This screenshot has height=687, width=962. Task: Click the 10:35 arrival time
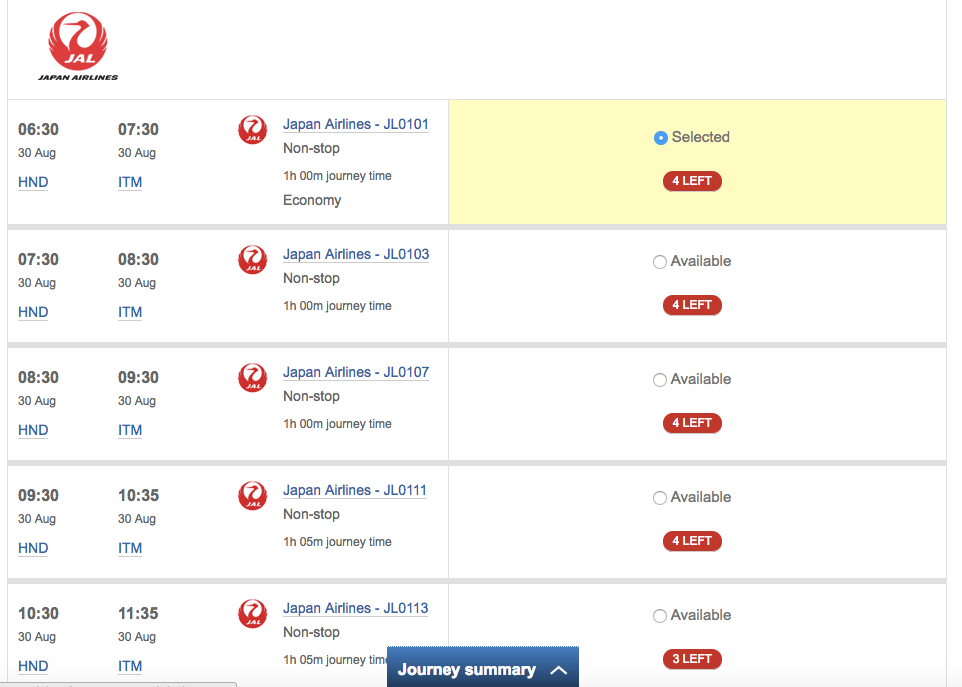tap(138, 496)
